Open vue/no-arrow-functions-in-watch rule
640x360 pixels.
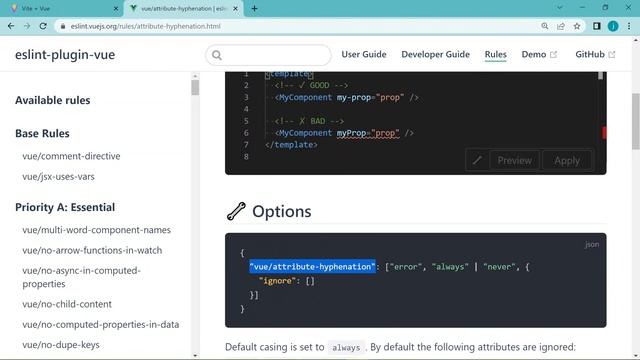click(x=92, y=250)
